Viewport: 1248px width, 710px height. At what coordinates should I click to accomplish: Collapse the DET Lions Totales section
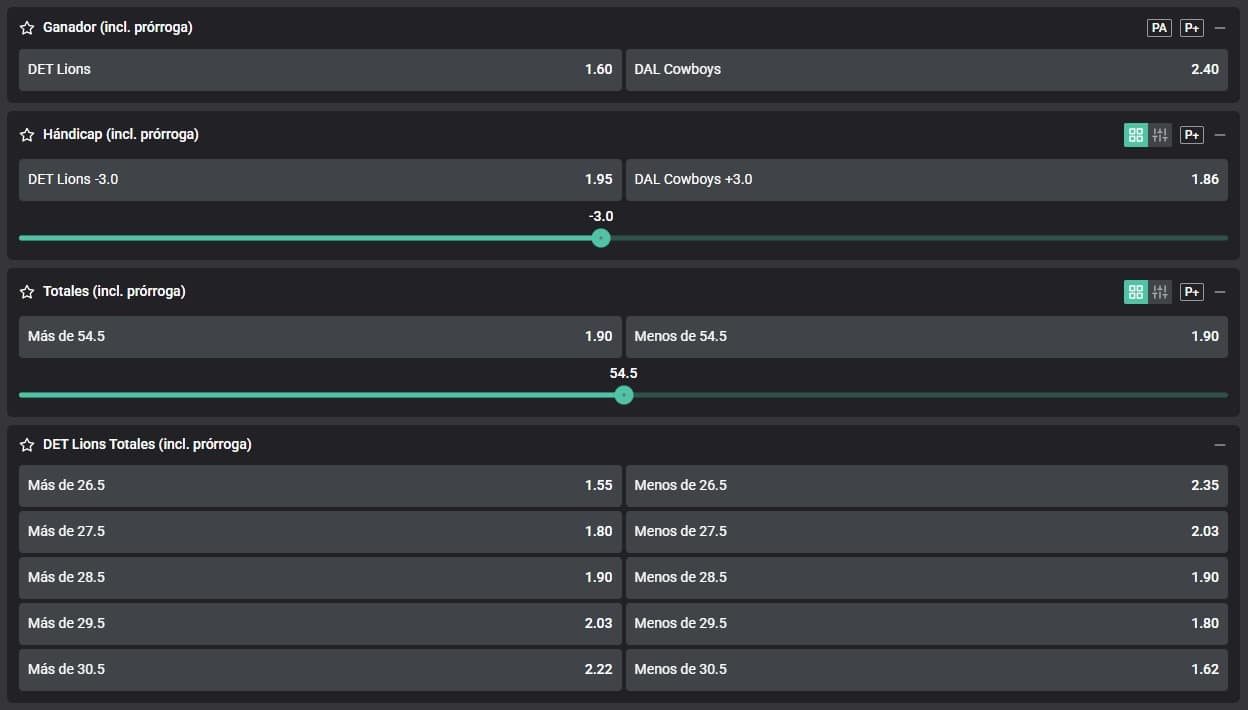tap(1219, 445)
